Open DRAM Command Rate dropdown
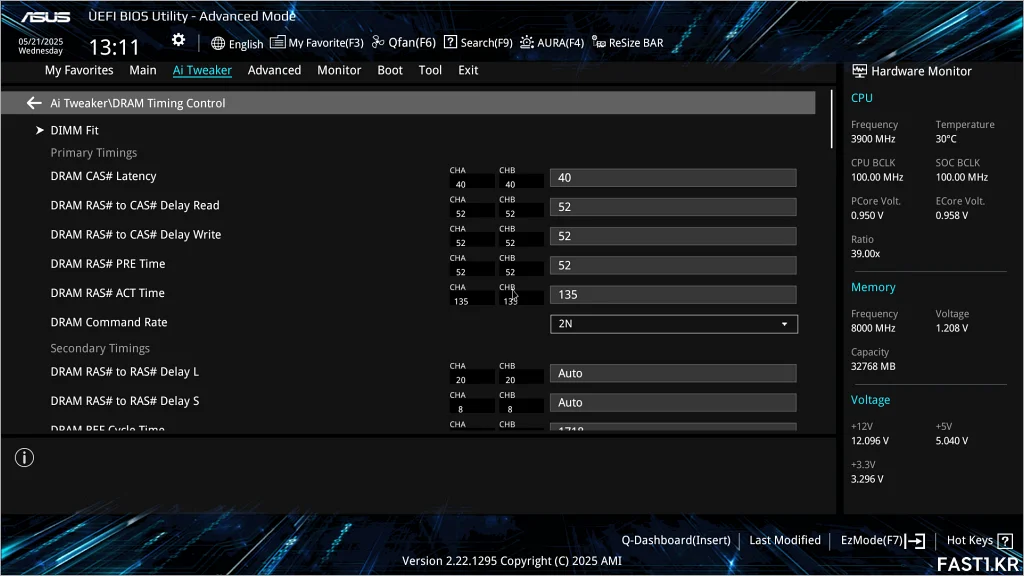The image size is (1024, 576). [673, 324]
